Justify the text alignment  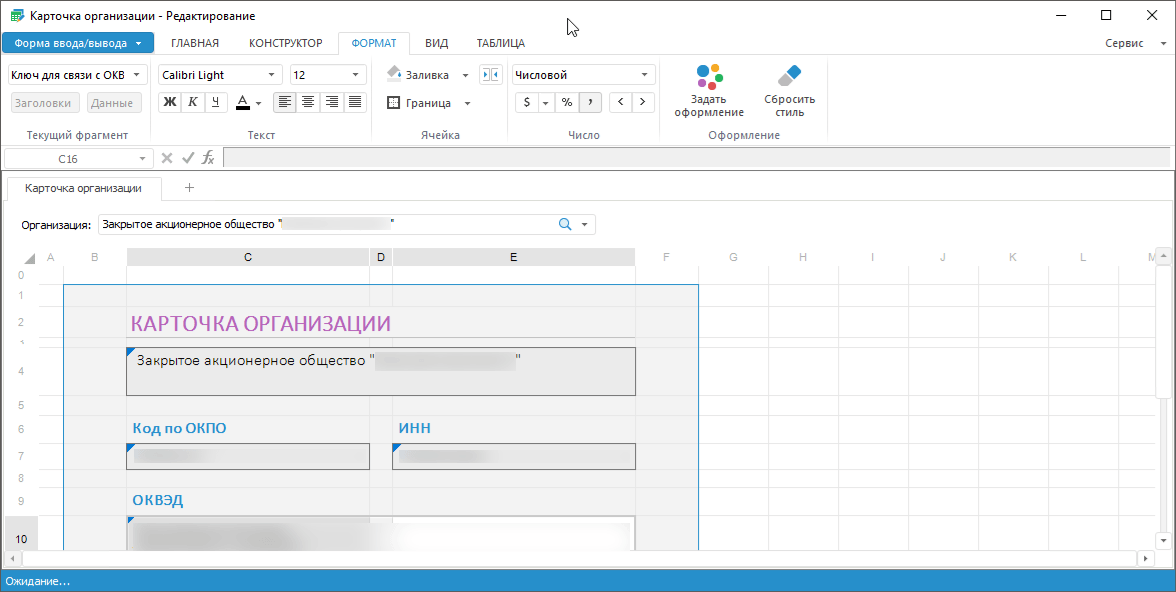click(x=355, y=102)
